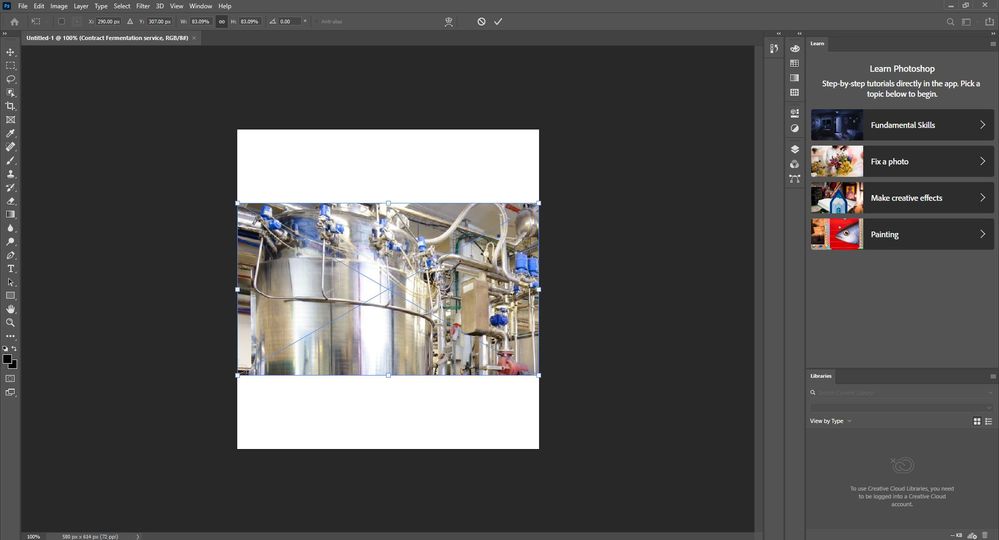Click the foreground color swatch

pyautogui.click(x=8, y=359)
